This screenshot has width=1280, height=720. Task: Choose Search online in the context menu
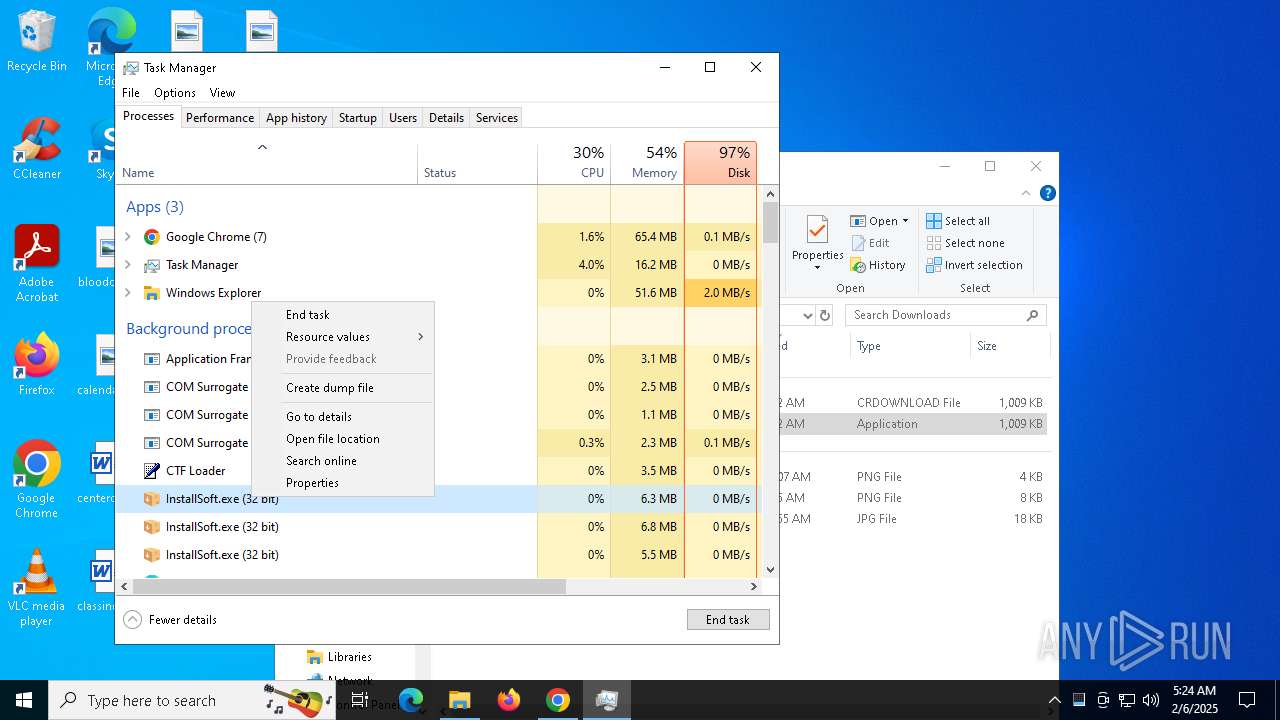343,461
